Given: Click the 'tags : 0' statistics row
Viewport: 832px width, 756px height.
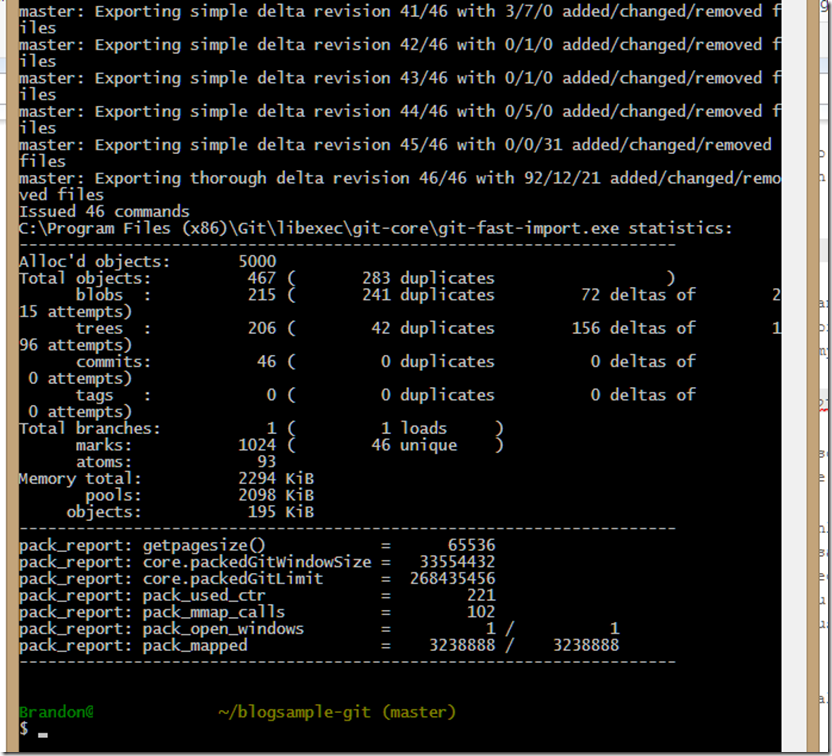Looking at the screenshot, I should tap(357, 403).
